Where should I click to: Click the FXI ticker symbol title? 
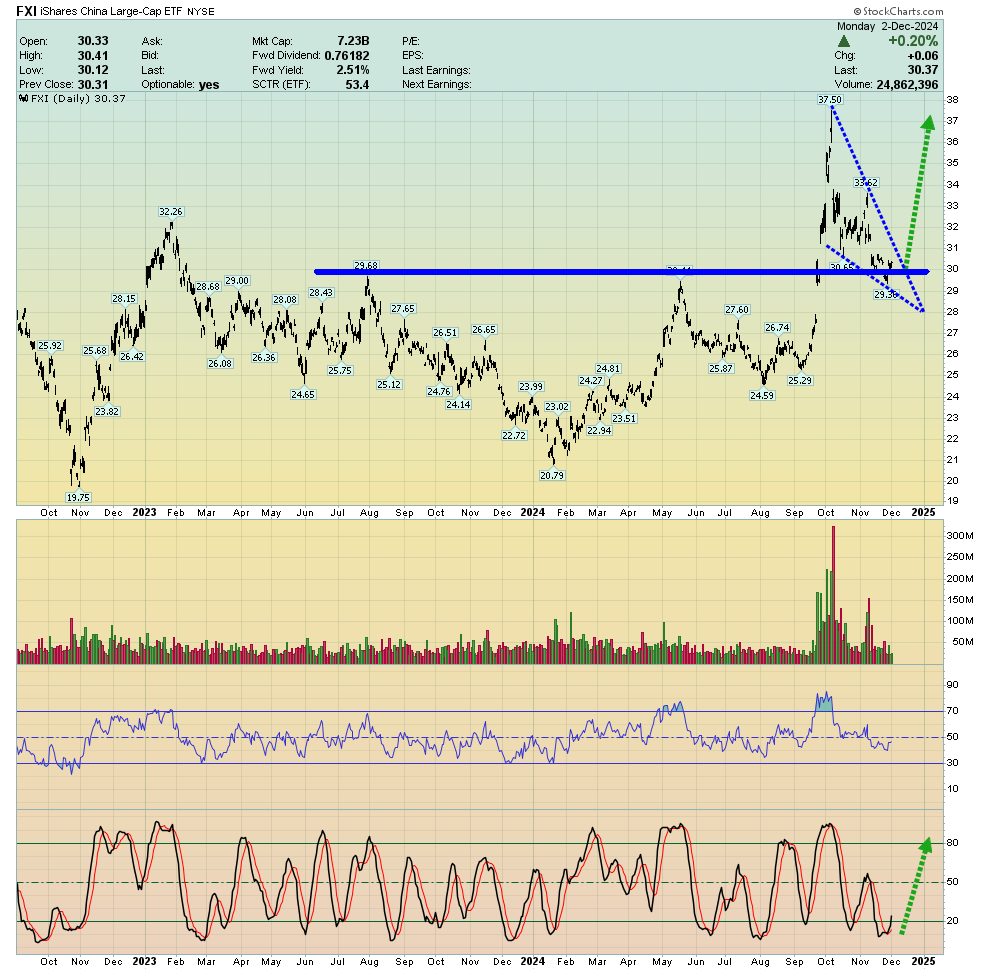(x=27, y=11)
